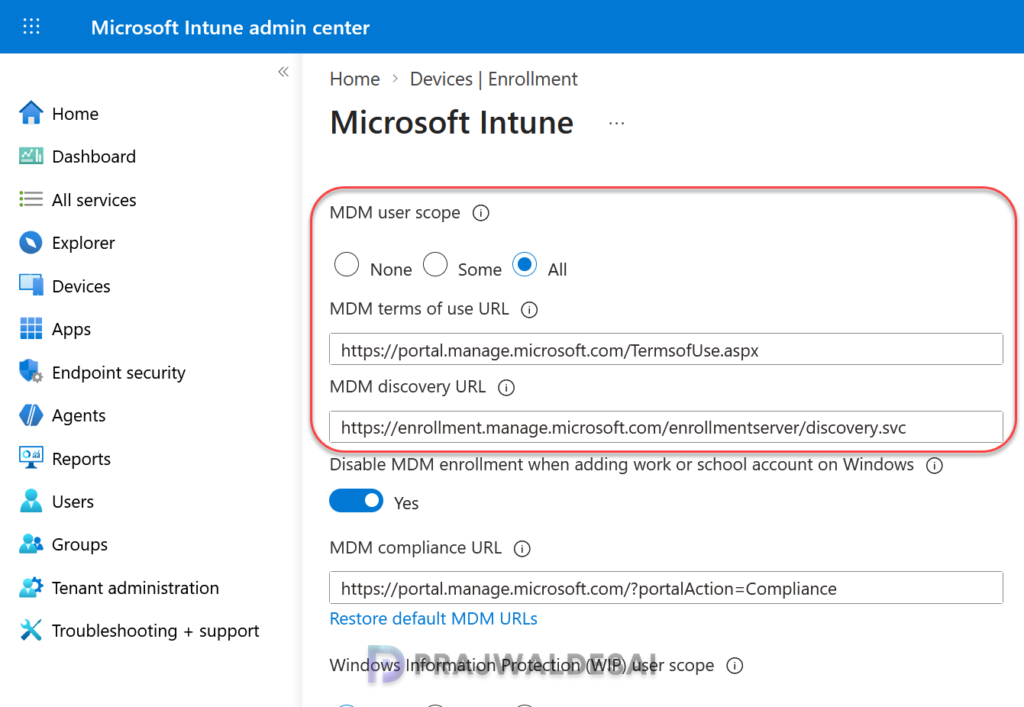The width and height of the screenshot is (1024, 707).
Task: Toggle Disable MDM enrollment switch
Action: tap(356, 501)
